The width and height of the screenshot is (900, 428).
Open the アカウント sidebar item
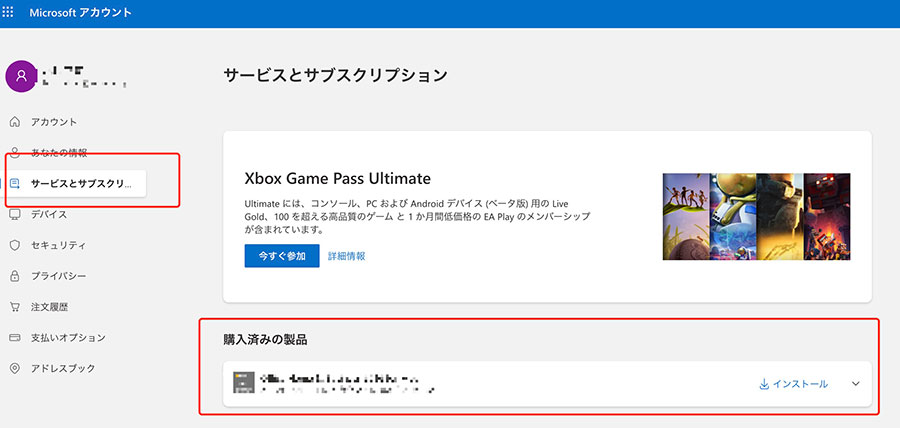[x=54, y=122]
